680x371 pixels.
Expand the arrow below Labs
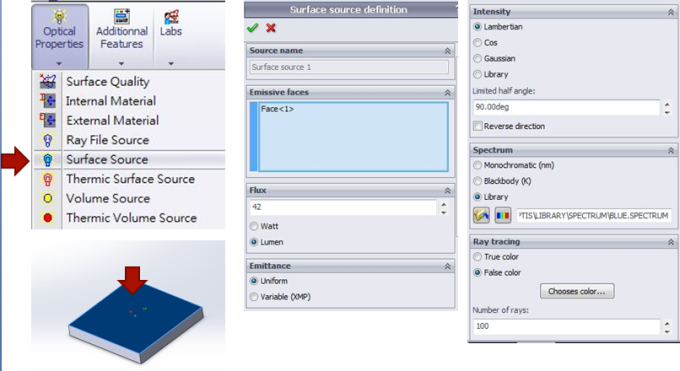point(171,64)
